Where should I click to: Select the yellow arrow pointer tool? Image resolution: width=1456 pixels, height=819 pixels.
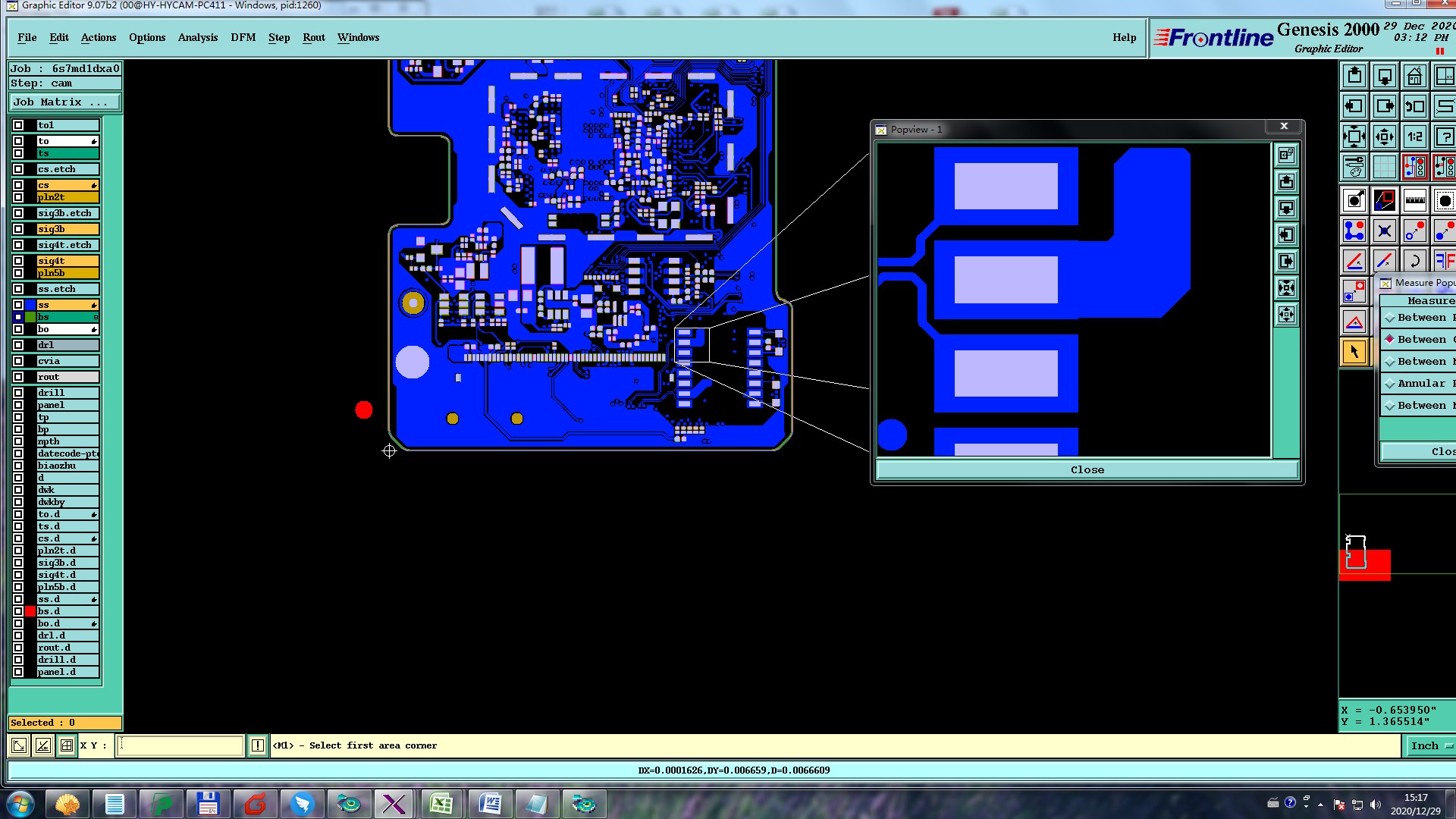1354,351
